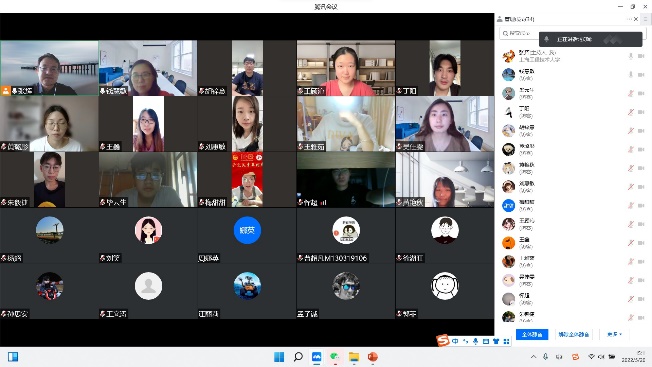Screen dimensions: 652x367
Task: Open WeChat from the taskbar
Action: [335, 357]
